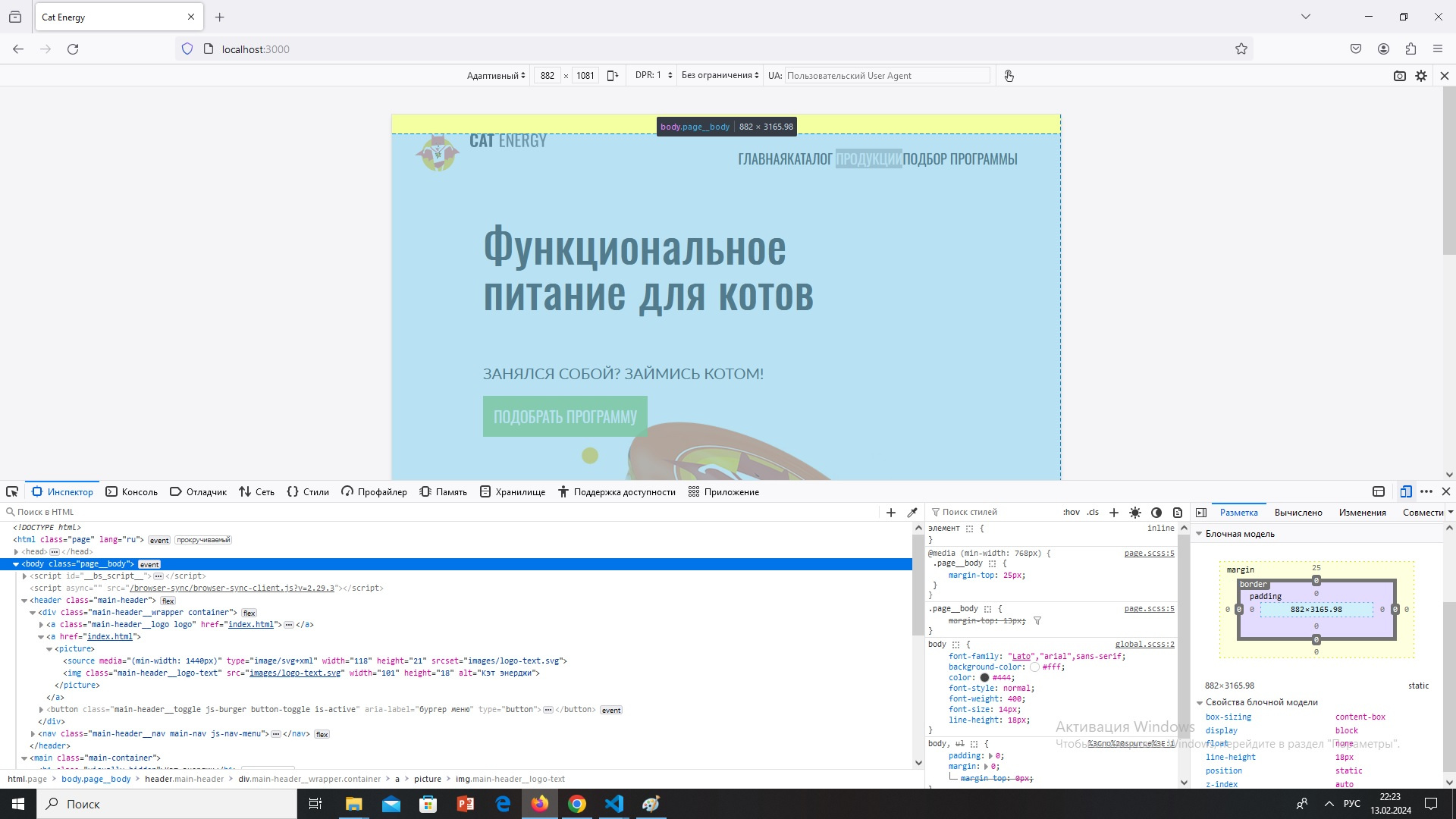Toggle dark color scheme simulation
Viewport: 1456px width, 819px height.
(1156, 512)
